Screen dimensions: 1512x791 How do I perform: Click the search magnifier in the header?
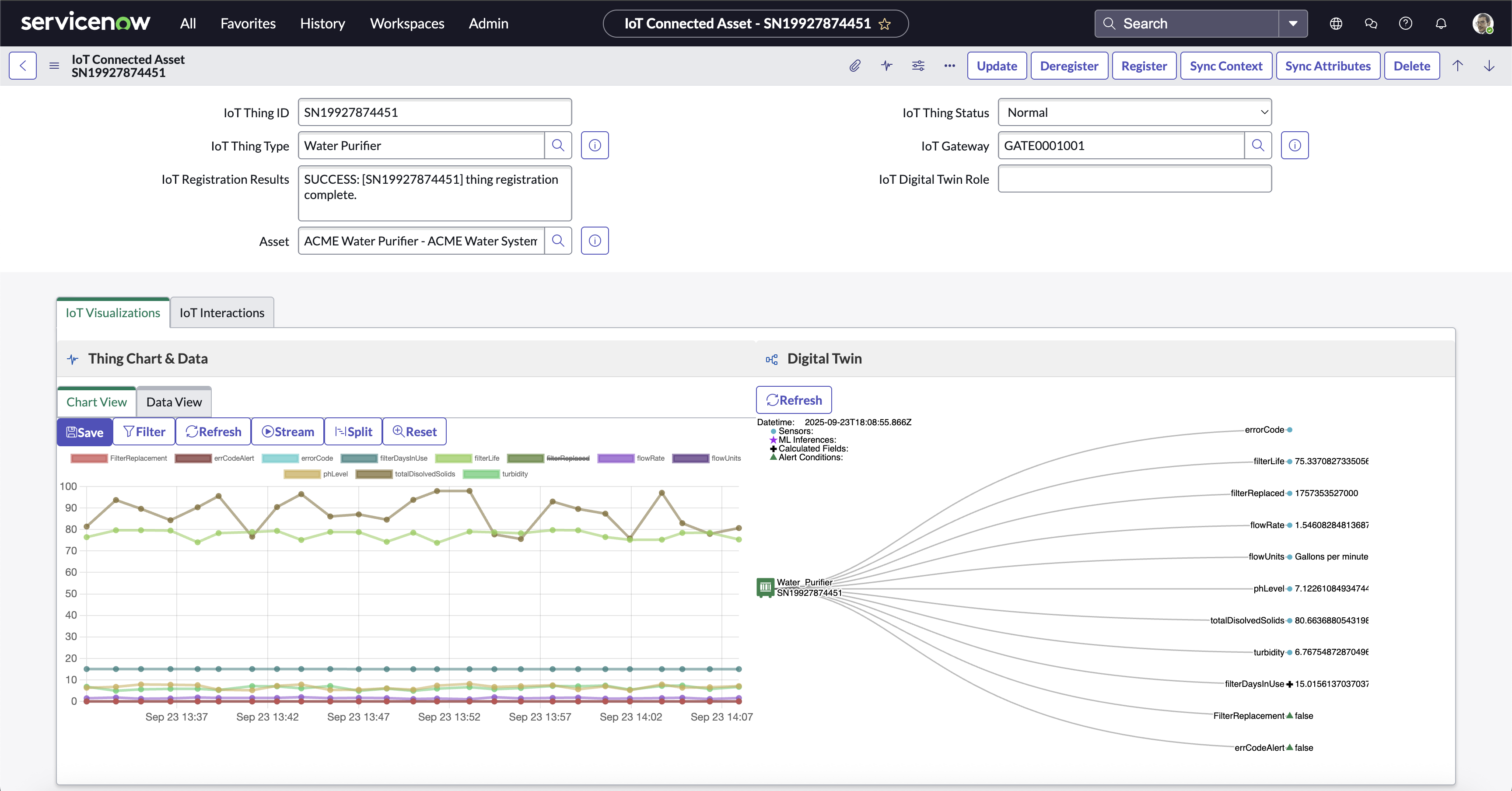(x=1109, y=24)
